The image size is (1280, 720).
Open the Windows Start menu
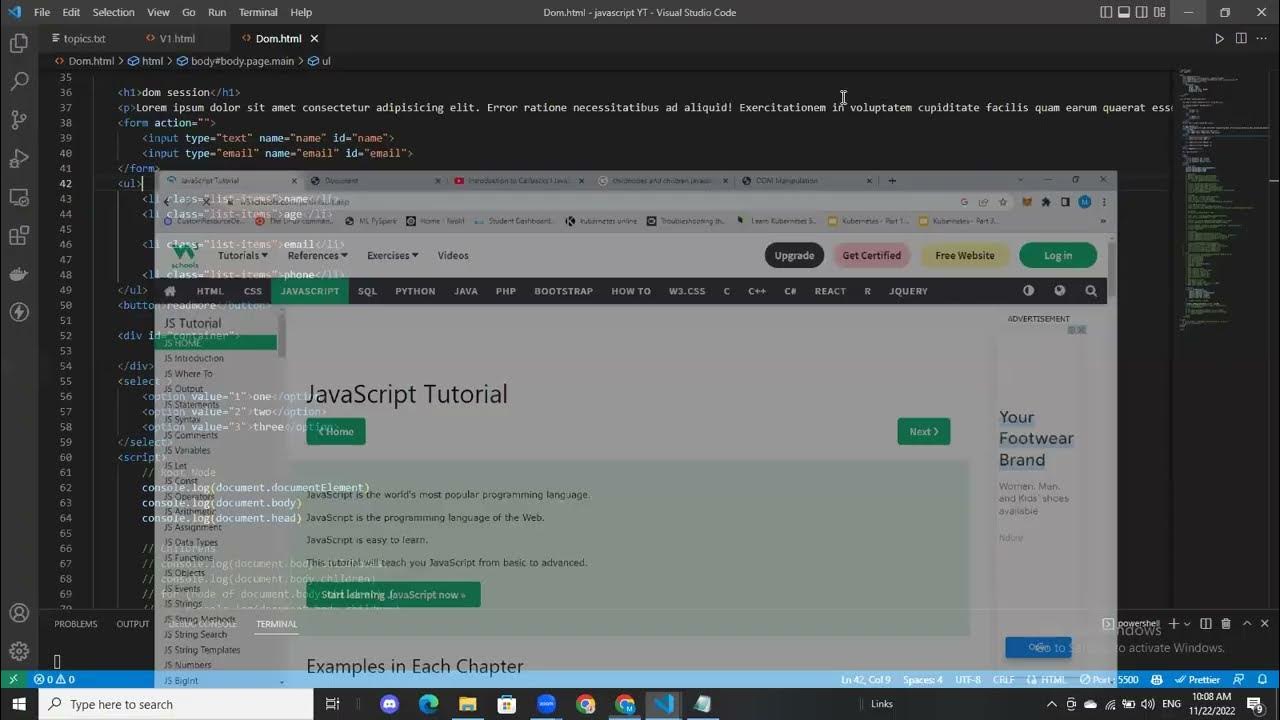(19, 704)
